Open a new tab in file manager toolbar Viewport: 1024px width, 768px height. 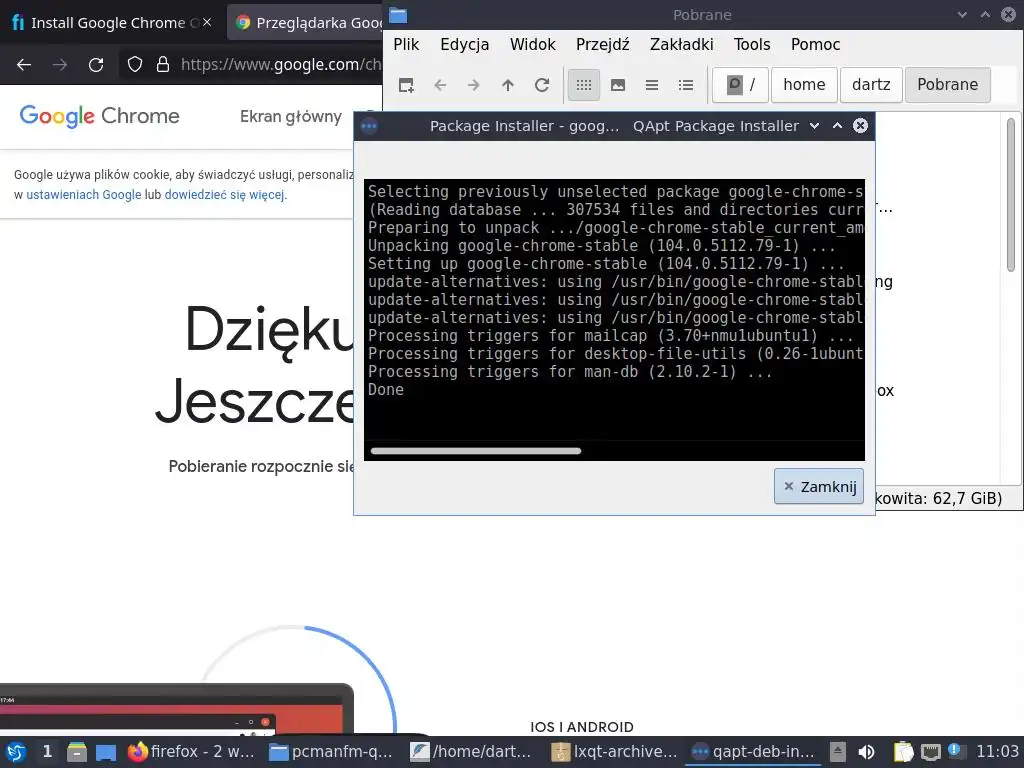[406, 85]
